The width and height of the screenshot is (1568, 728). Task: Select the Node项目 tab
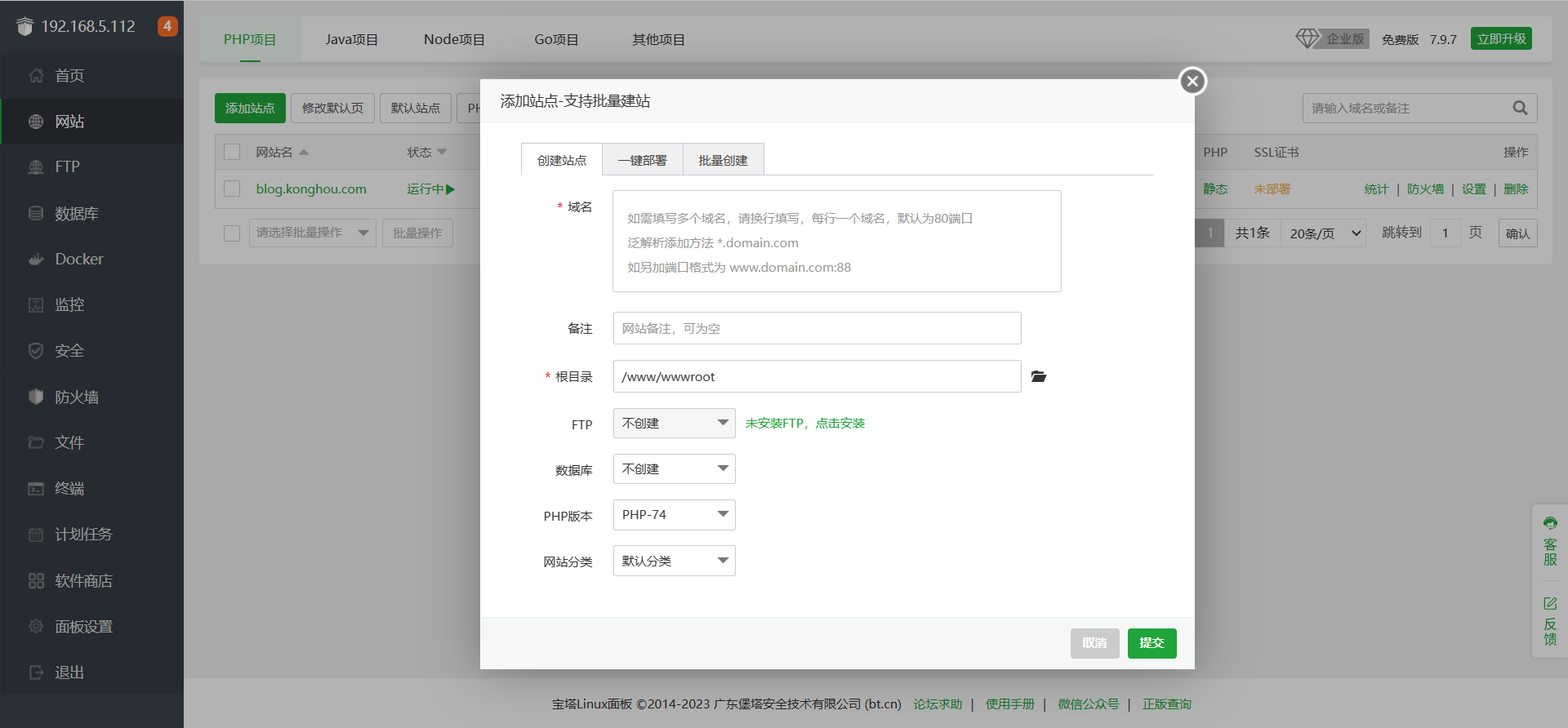pyautogui.click(x=454, y=39)
